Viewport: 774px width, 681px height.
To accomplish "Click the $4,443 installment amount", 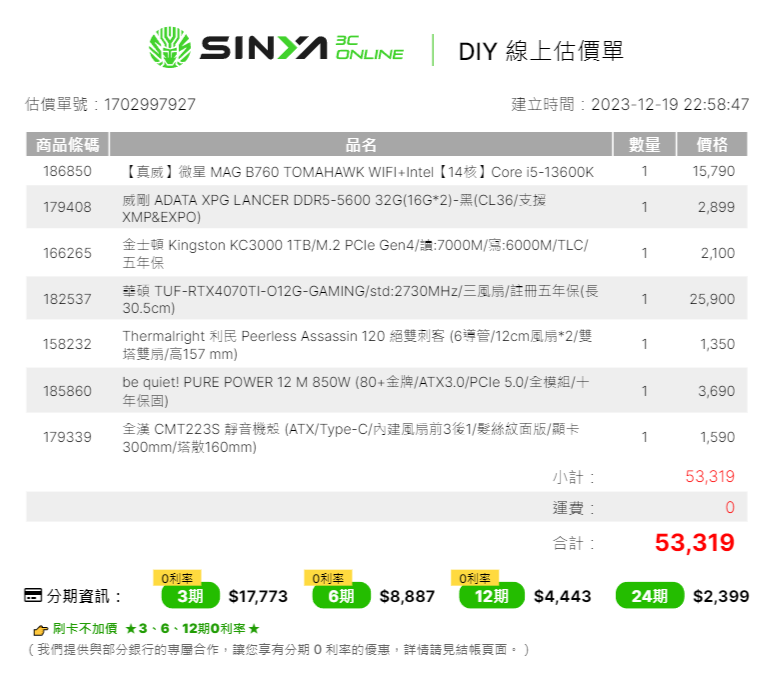I will 562,596.
